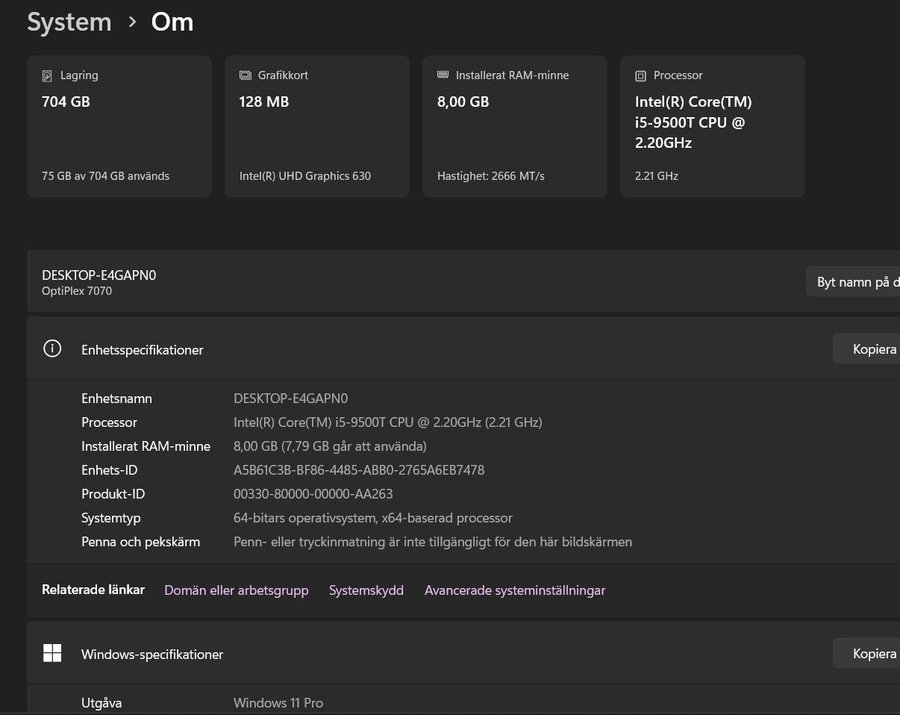Click the Systemtyp label
The width and height of the screenshot is (900, 715).
pyautogui.click(x=111, y=518)
